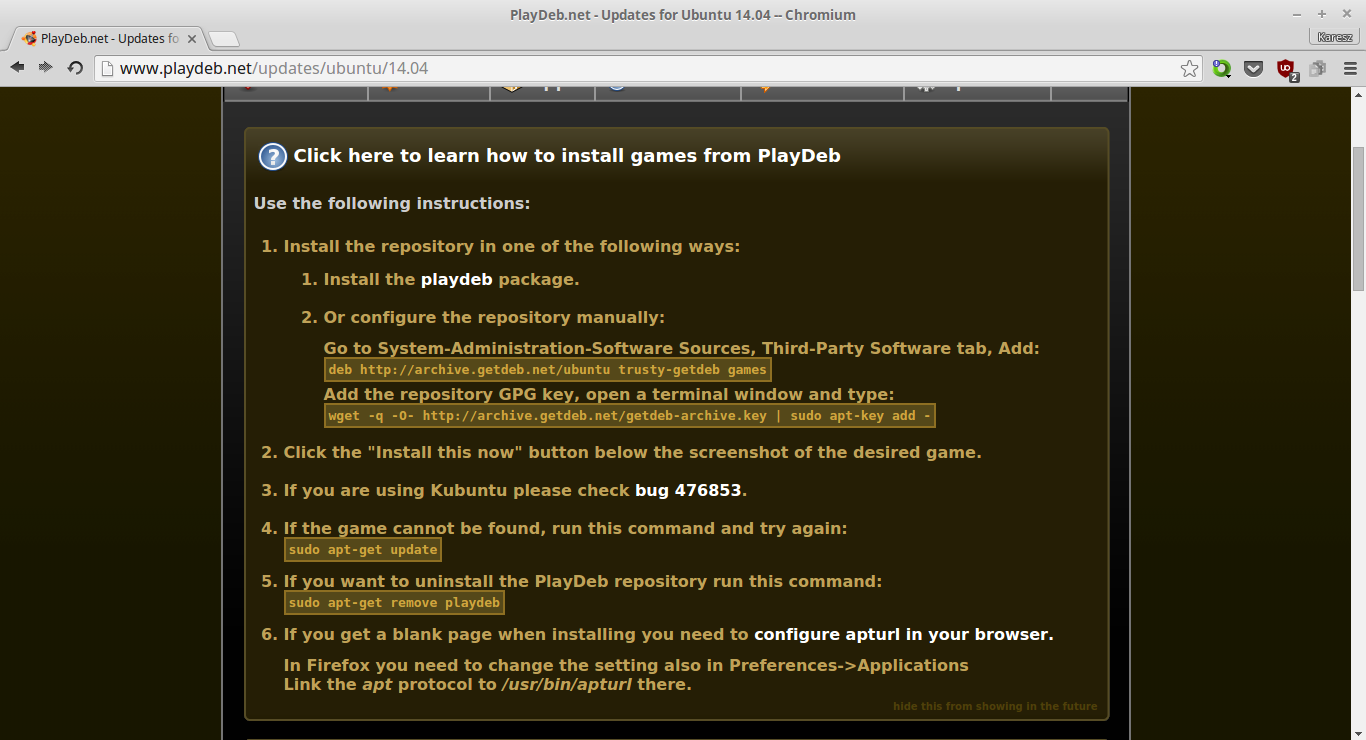Open the playdeb package link
The height and width of the screenshot is (740, 1366).
click(456, 280)
